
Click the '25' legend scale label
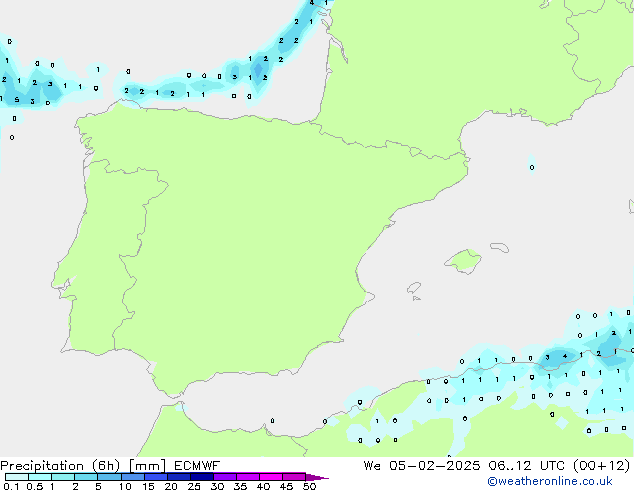pos(194,486)
